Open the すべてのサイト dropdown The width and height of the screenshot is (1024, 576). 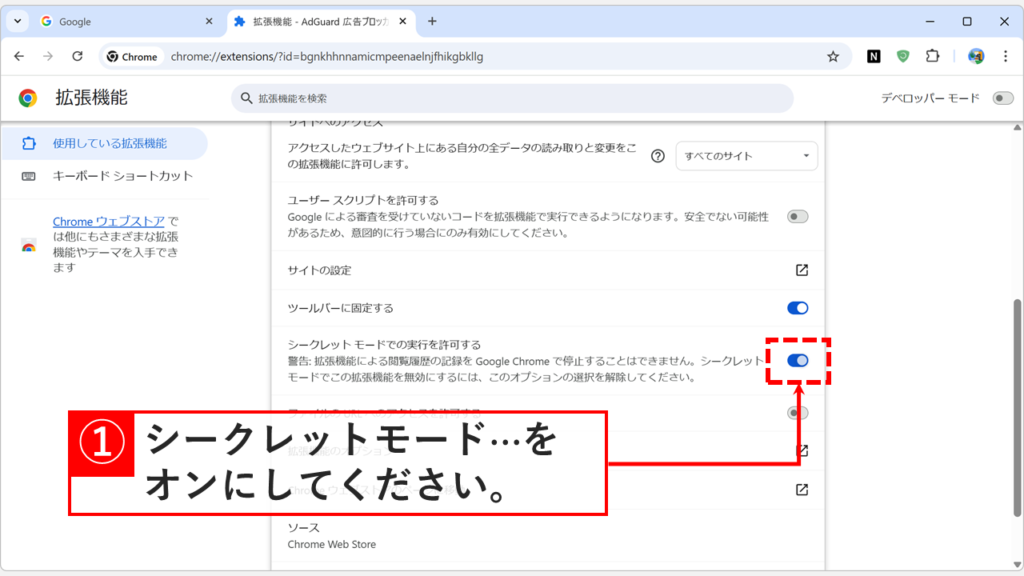pyautogui.click(x=746, y=156)
